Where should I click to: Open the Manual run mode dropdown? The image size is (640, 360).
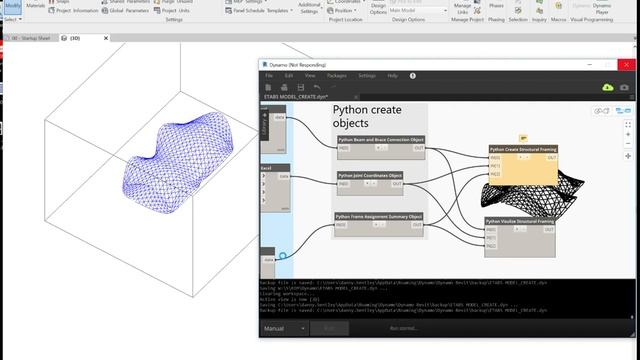pos(284,329)
